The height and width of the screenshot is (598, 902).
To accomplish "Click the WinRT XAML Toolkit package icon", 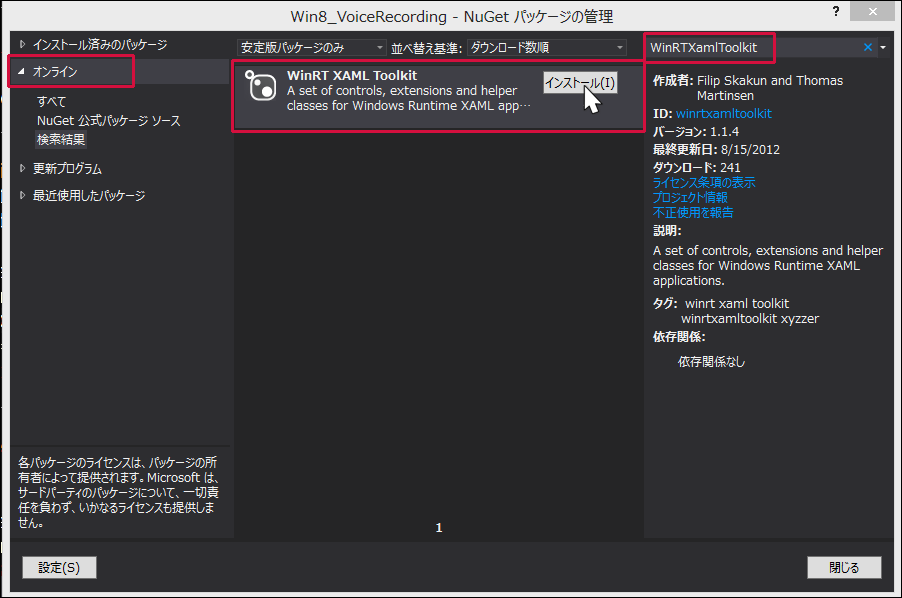I will coord(261,86).
